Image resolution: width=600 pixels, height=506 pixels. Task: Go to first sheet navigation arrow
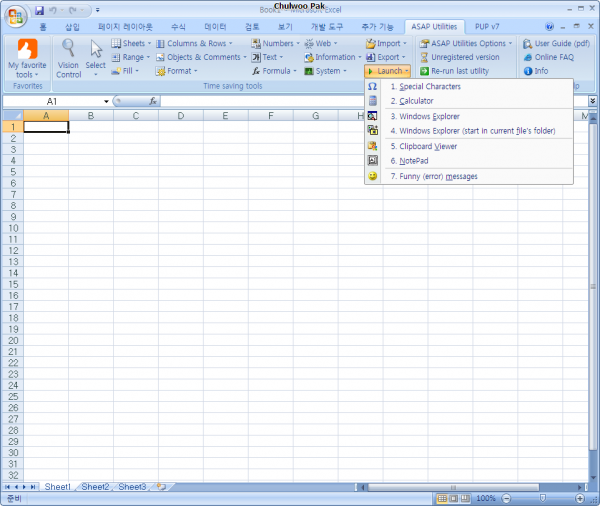click(x=7, y=487)
